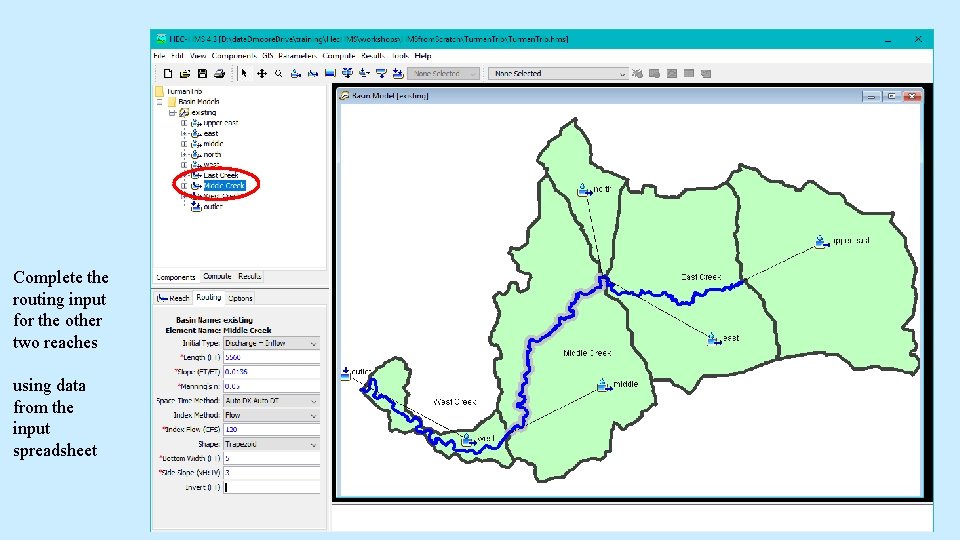Image resolution: width=960 pixels, height=540 pixels.
Task: Click the compute run toolbar icon
Action: point(637,73)
